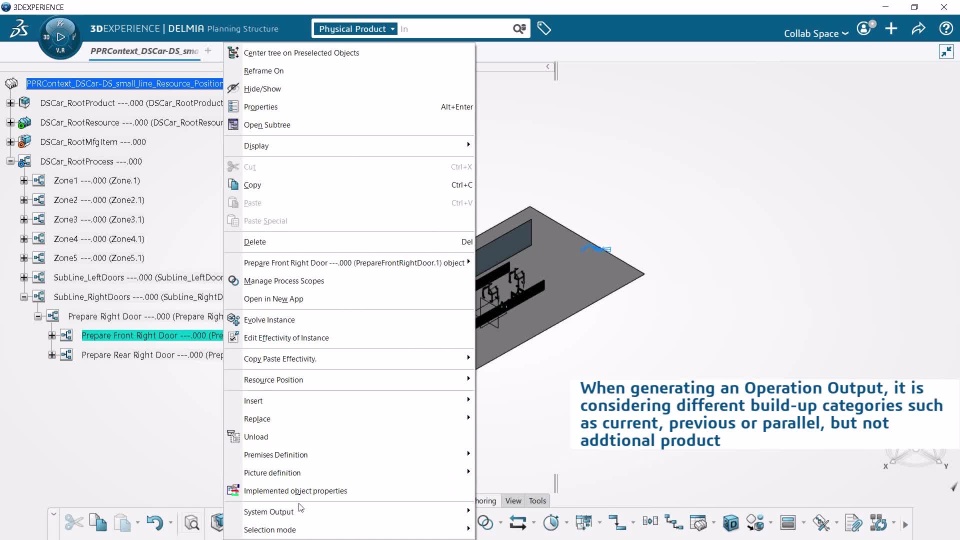Expand the Zone3 tree node
This screenshot has width=960, height=540.
coord(24,219)
